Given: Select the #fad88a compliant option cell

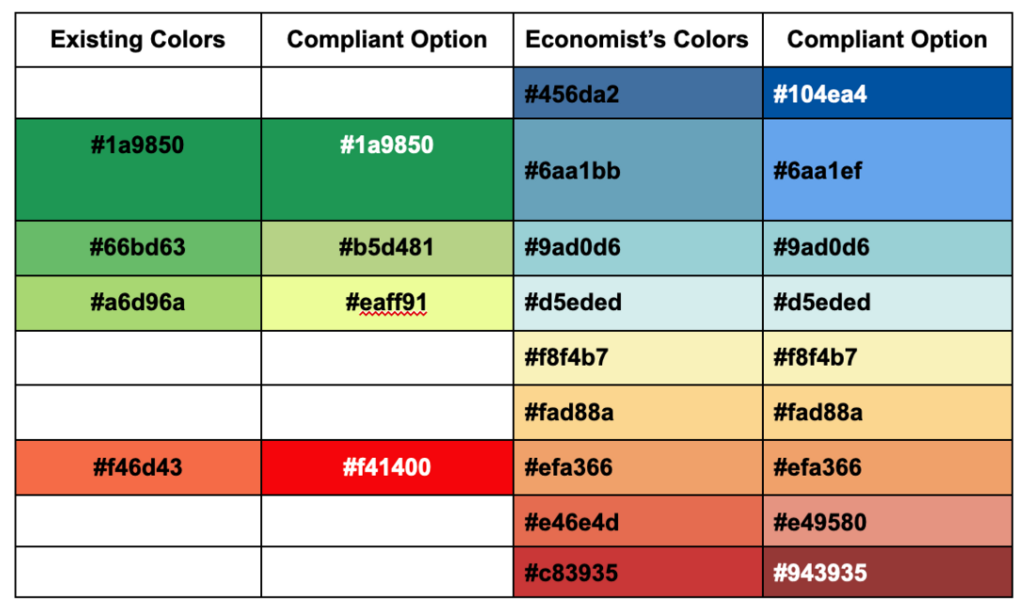Looking at the screenshot, I should pos(888,413).
